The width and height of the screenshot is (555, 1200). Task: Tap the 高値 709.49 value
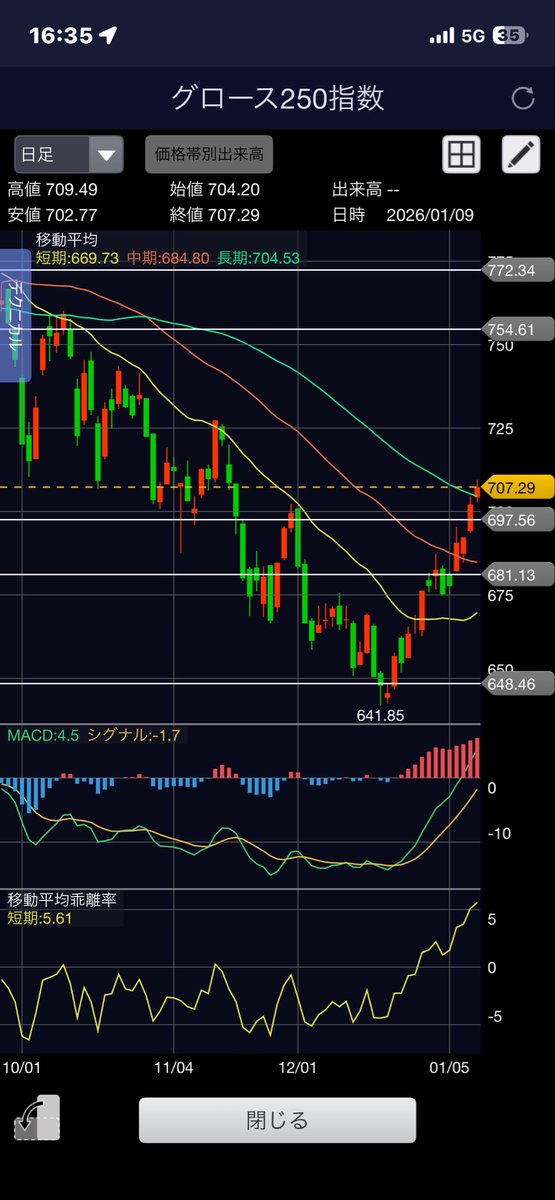point(53,189)
